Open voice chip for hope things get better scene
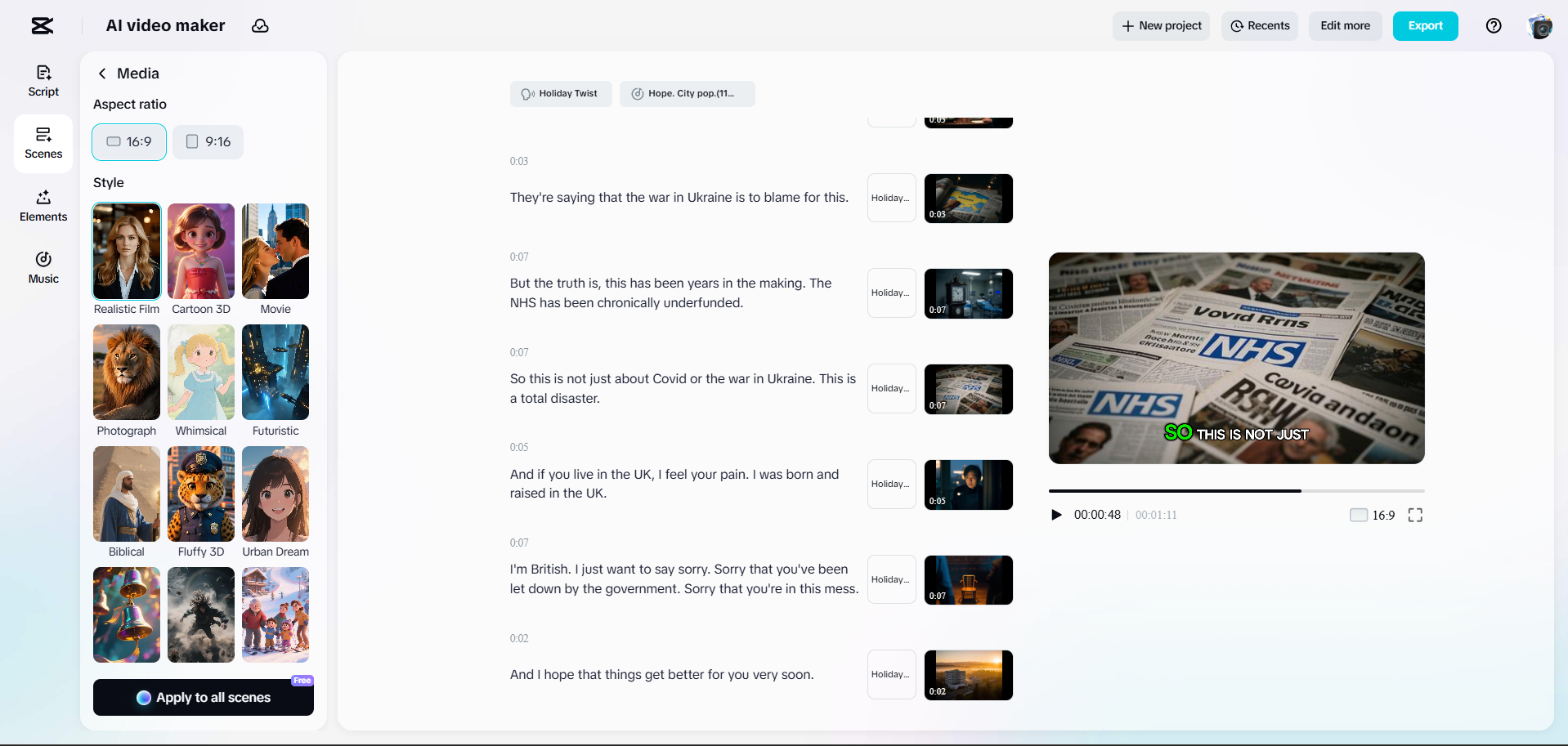 [x=892, y=674]
